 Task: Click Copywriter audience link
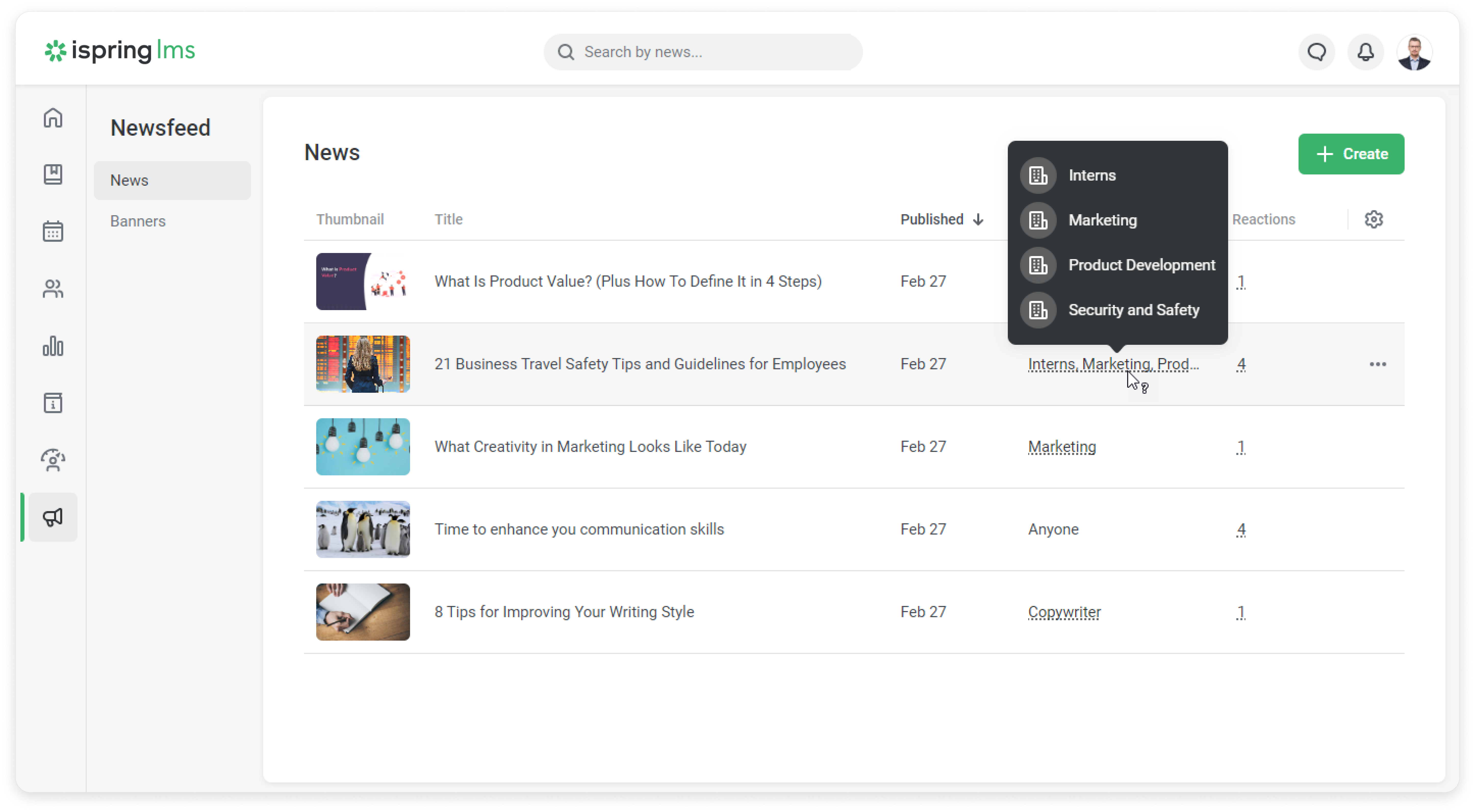pyautogui.click(x=1064, y=612)
